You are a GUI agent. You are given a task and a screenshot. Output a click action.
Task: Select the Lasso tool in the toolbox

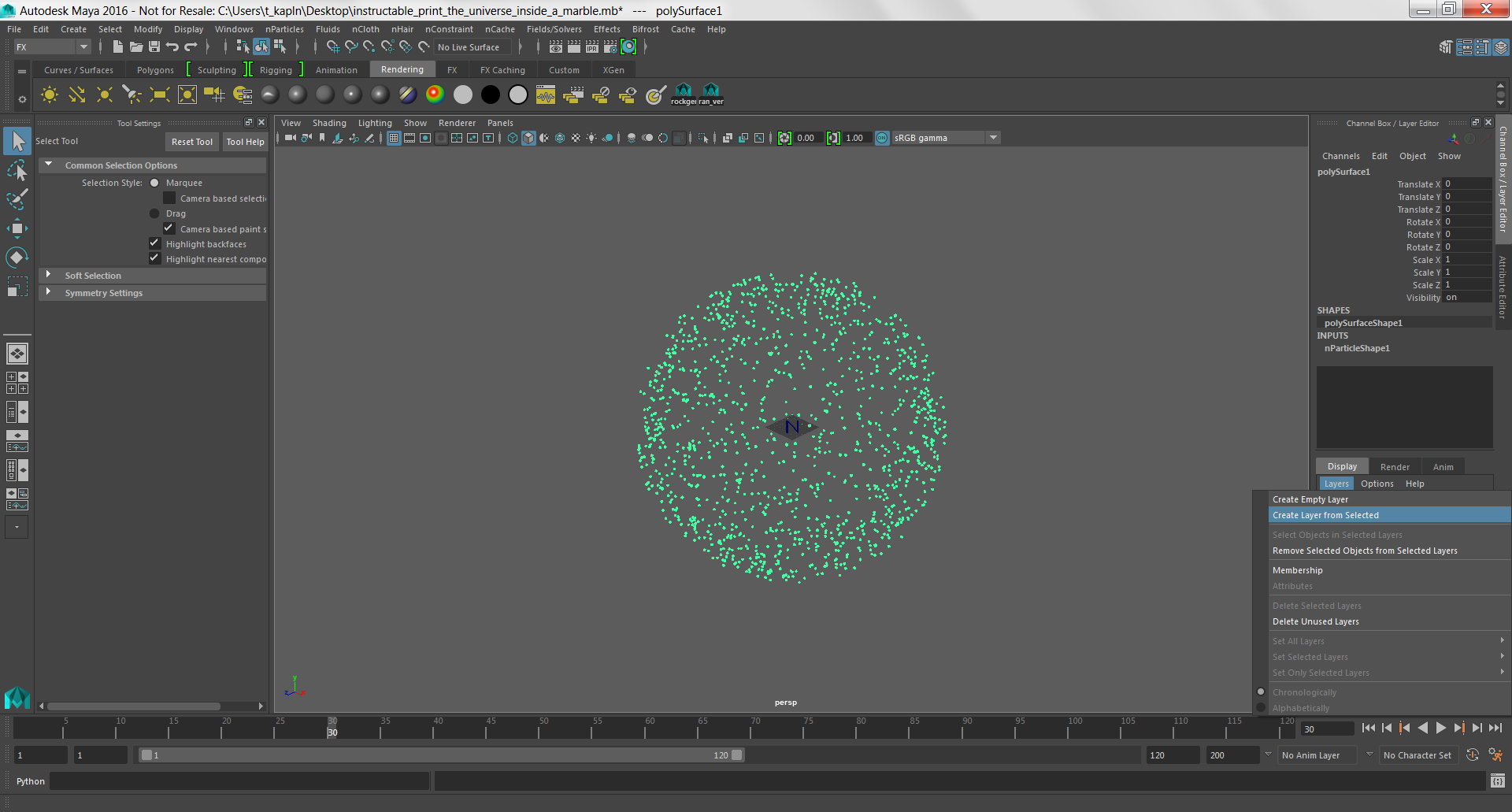pos(17,170)
